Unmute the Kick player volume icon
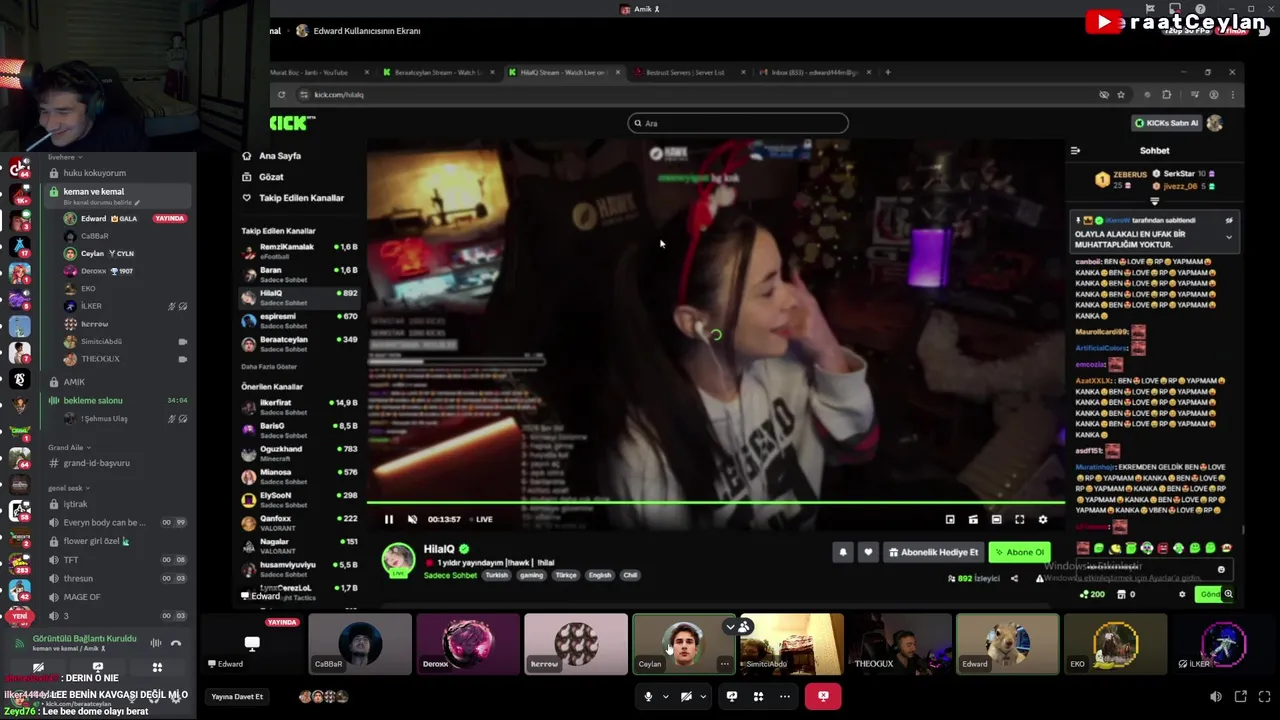The image size is (1280, 720). pos(412,519)
